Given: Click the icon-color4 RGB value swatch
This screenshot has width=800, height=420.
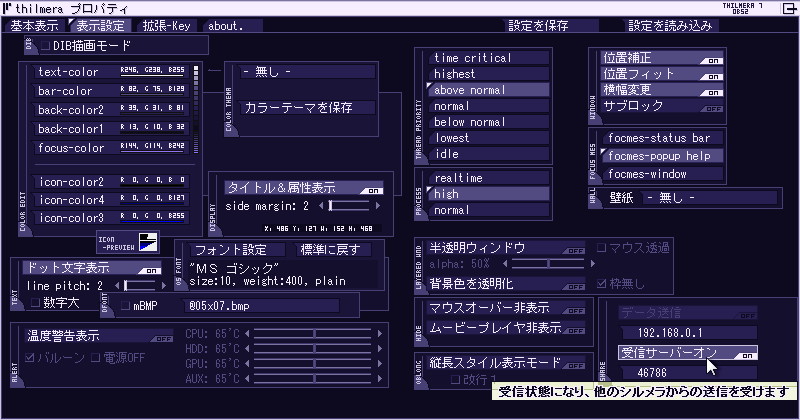Looking at the screenshot, I should pyautogui.click(x=153, y=199).
